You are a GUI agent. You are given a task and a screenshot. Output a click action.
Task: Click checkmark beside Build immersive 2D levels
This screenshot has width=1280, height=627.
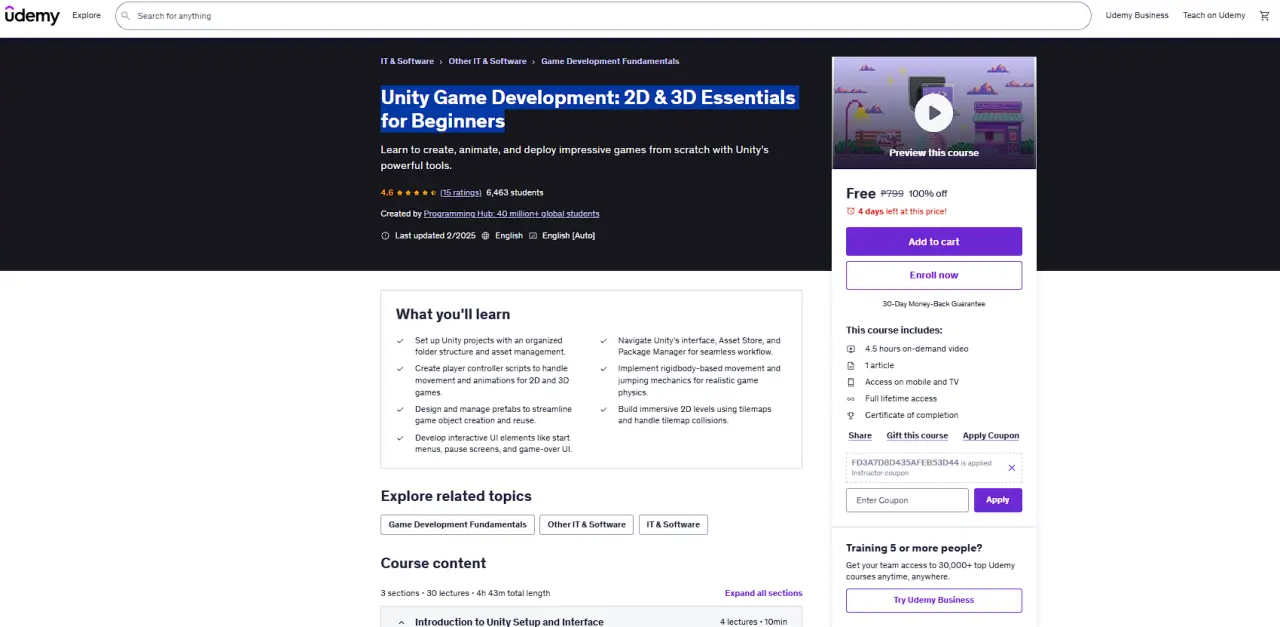coord(604,410)
